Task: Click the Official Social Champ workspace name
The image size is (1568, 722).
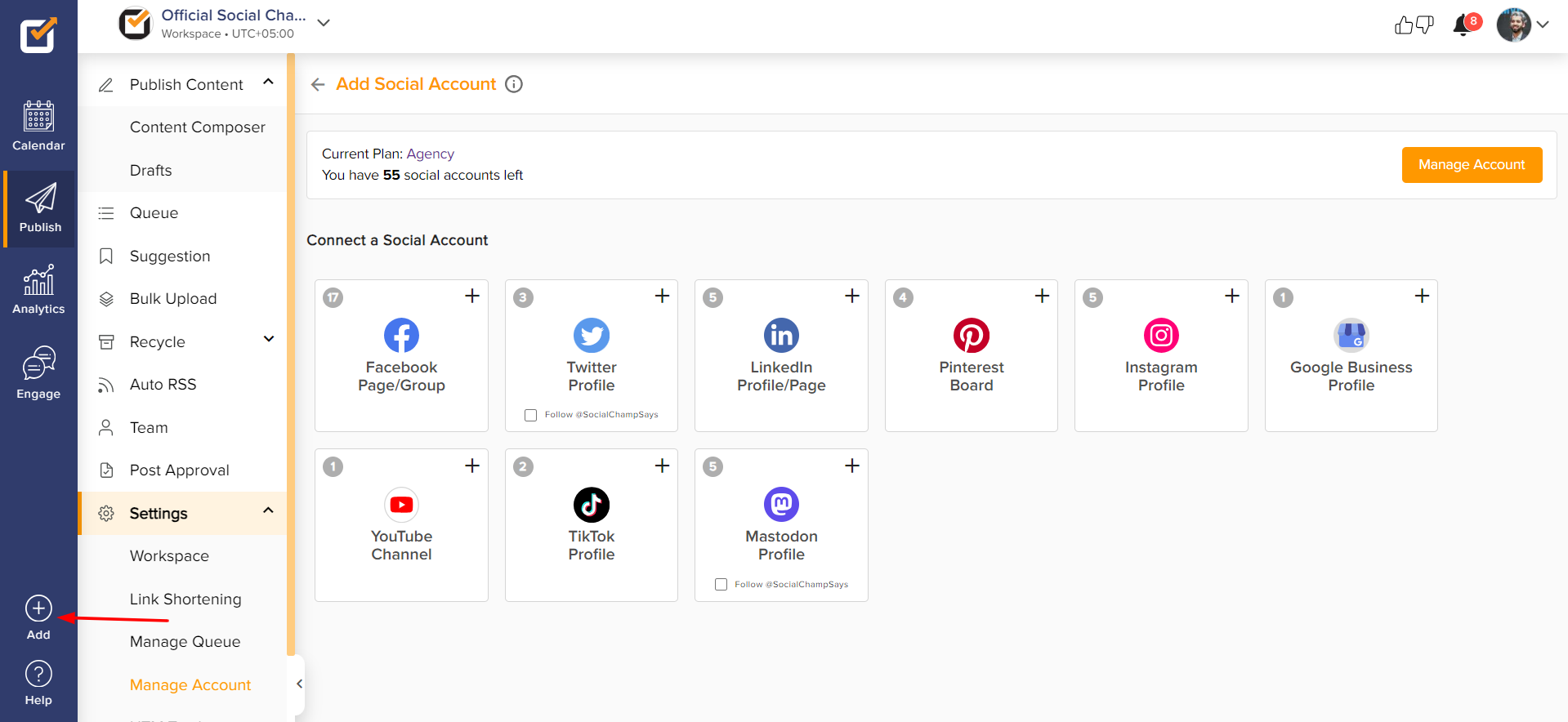Action: point(234,15)
